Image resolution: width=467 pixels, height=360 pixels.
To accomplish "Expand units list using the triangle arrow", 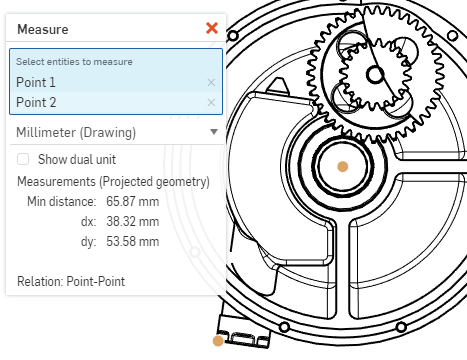I will point(214,132).
